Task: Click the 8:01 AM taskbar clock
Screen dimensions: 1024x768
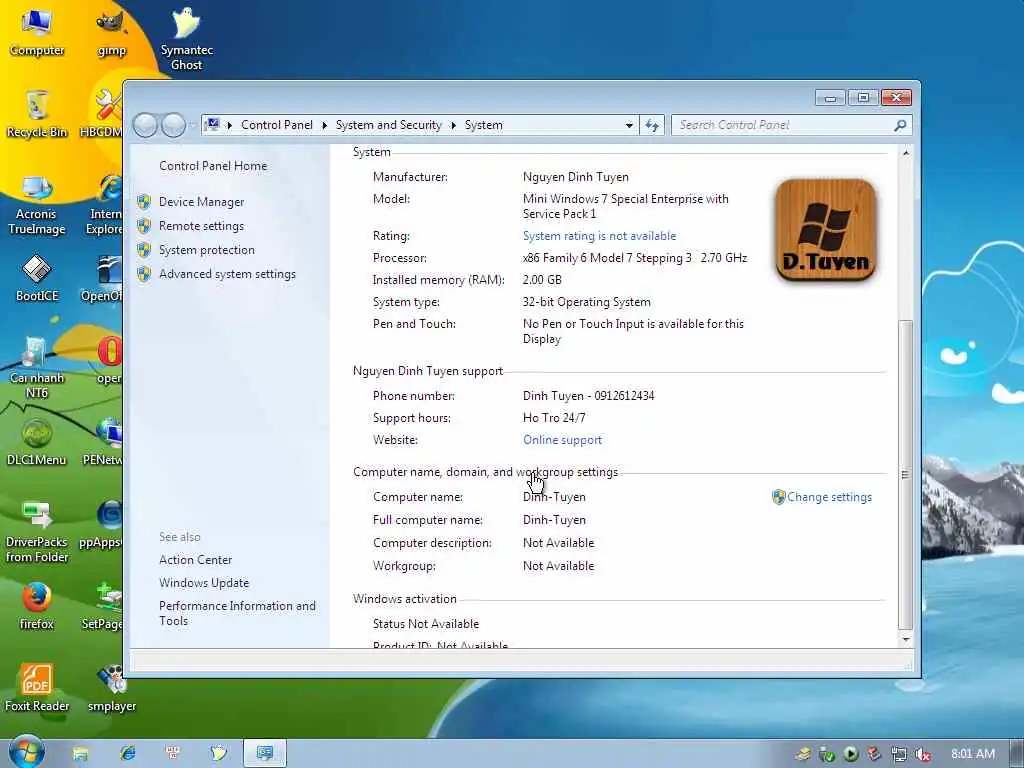Action: [972, 754]
